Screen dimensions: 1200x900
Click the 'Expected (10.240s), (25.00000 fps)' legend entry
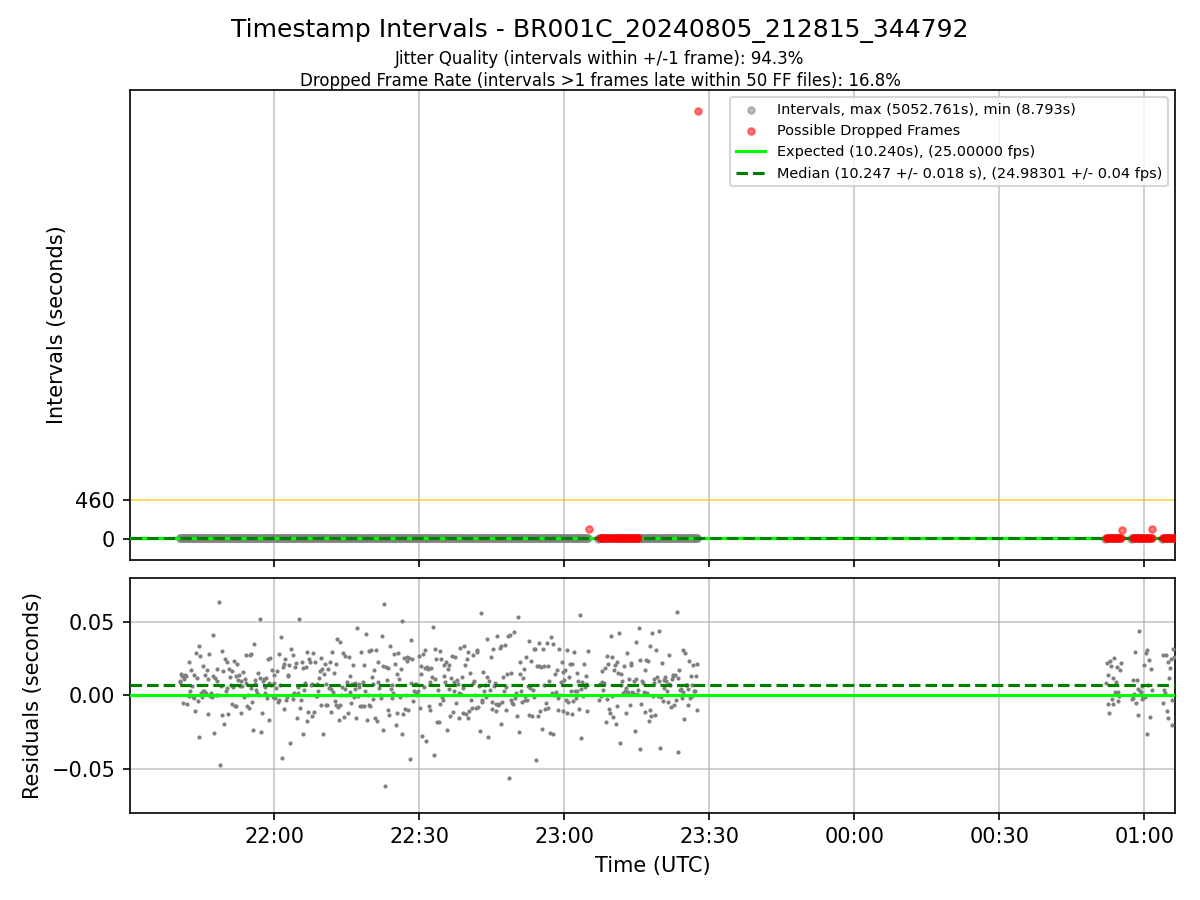coord(905,152)
